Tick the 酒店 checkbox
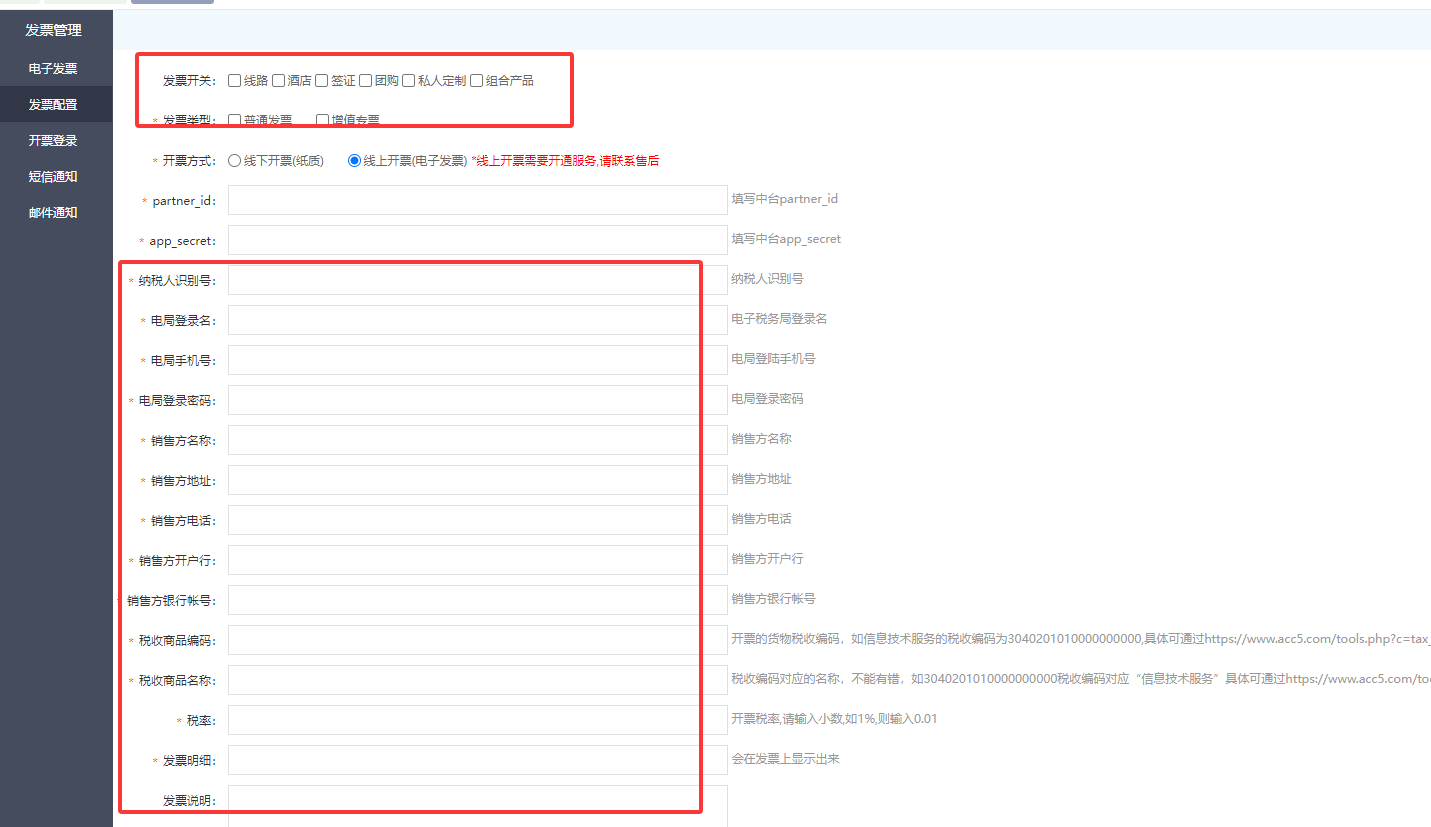 [x=279, y=81]
